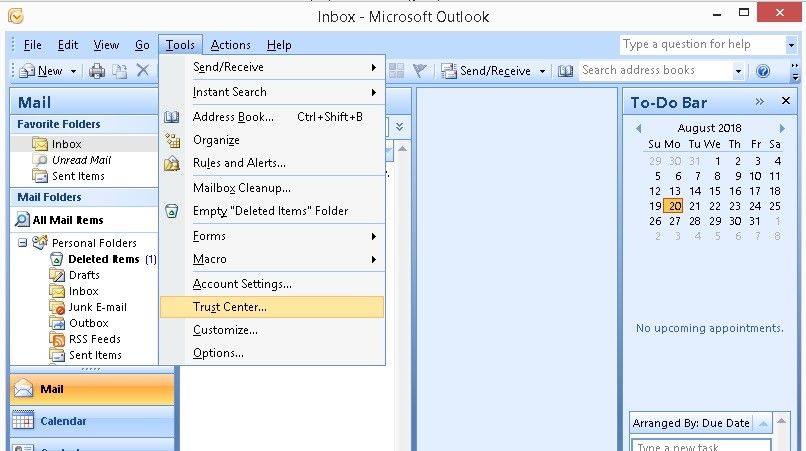
Task: Switch to the Mail navigation pane button
Action: (x=92, y=389)
